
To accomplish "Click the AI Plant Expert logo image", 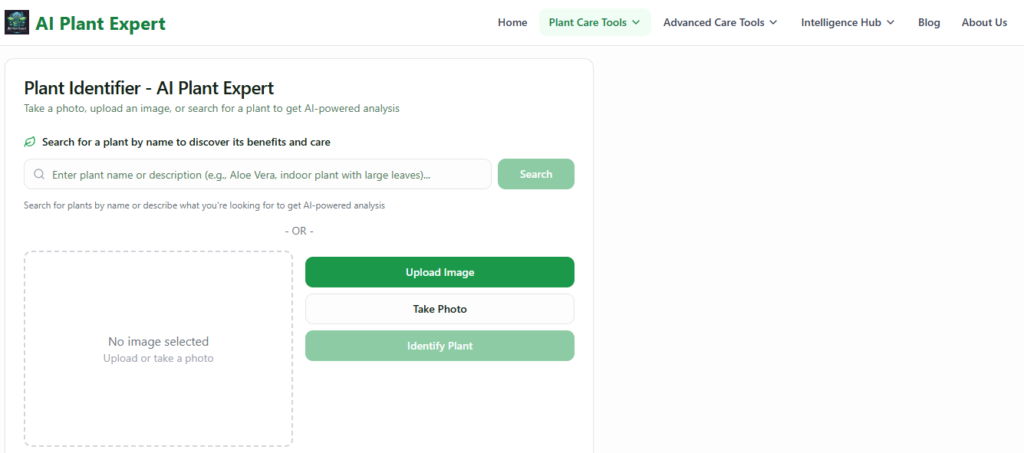I will [17, 23].
